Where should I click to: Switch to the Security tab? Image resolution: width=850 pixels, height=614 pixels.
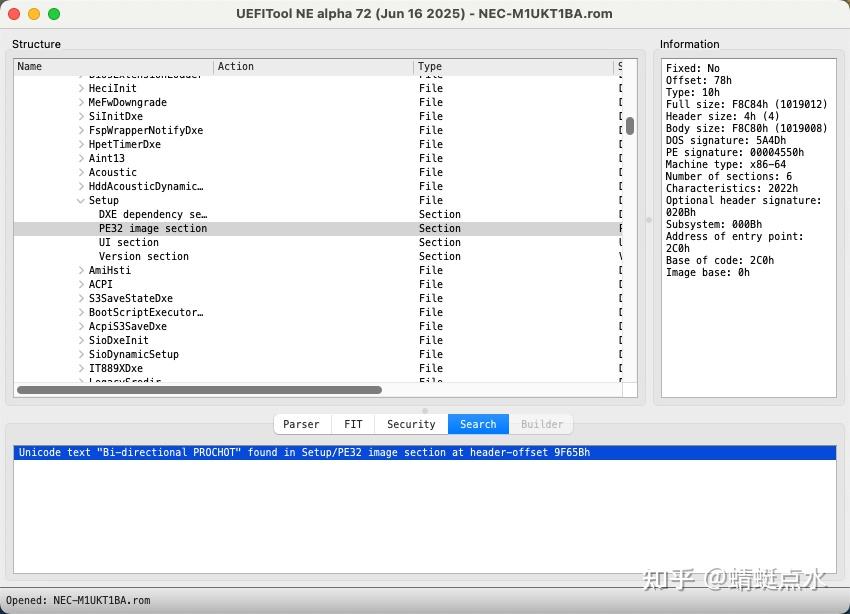click(x=410, y=424)
